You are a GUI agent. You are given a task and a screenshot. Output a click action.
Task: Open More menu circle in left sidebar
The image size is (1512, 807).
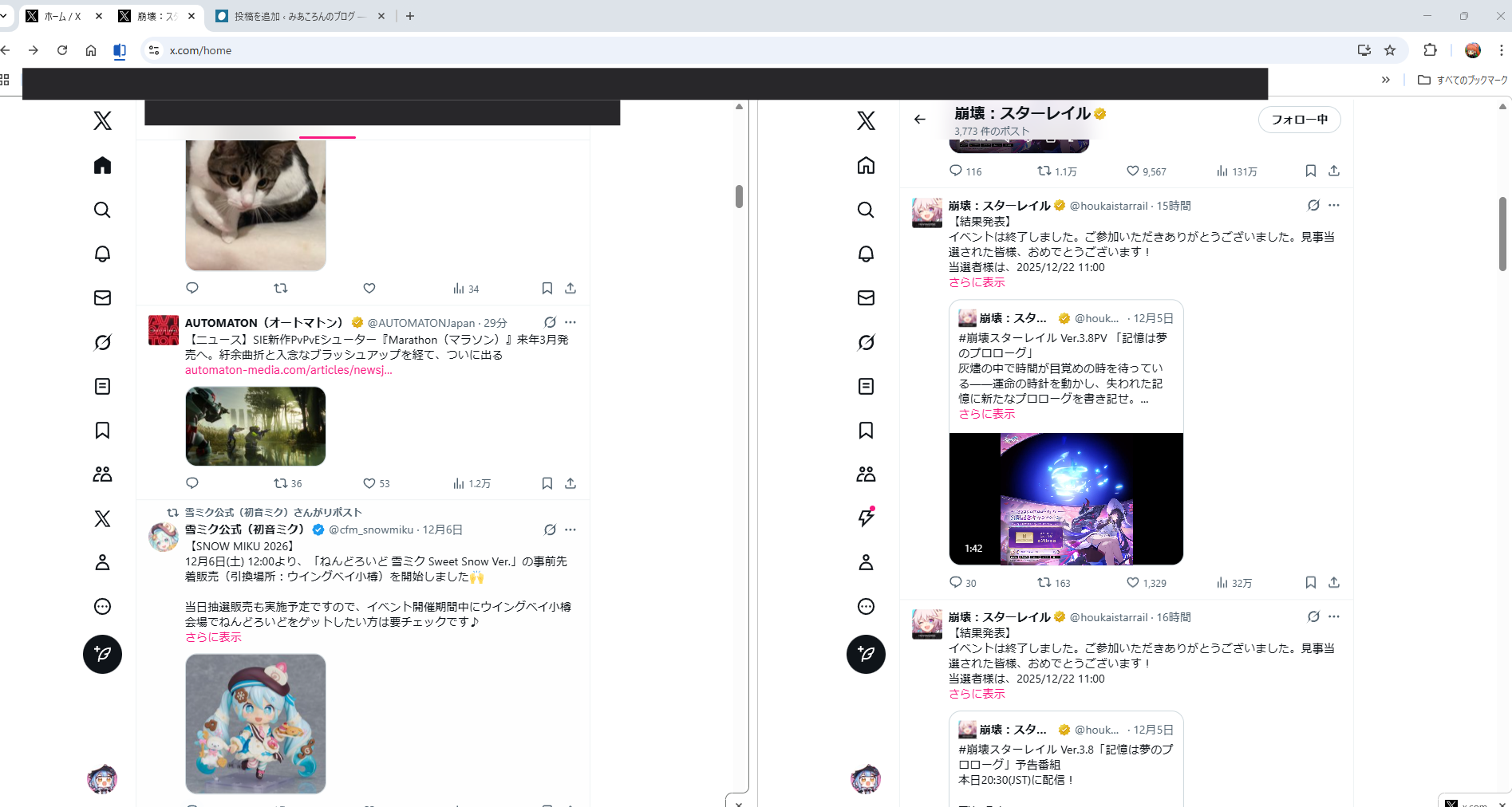click(102, 607)
